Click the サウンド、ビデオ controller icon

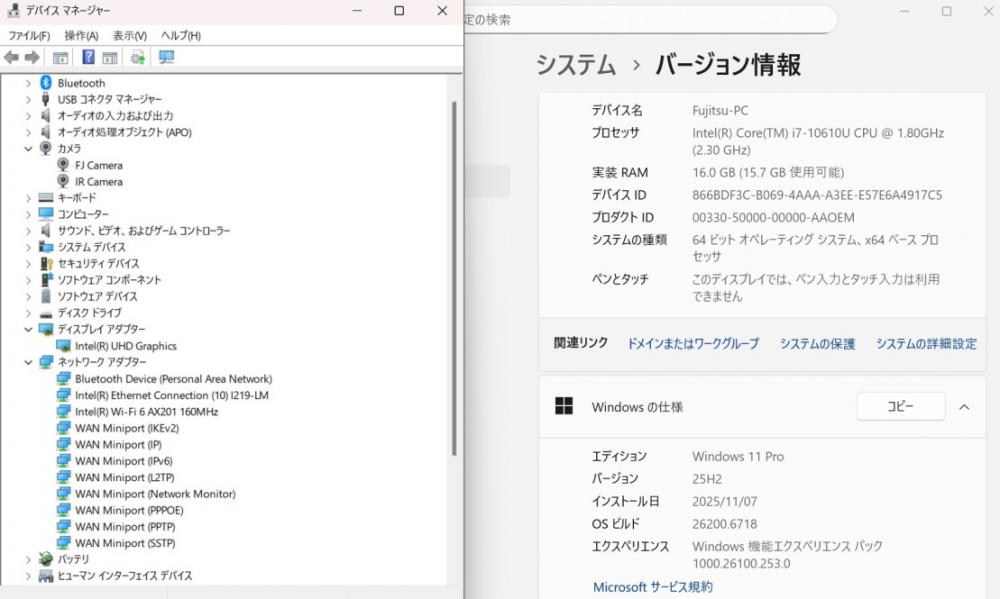point(45,230)
